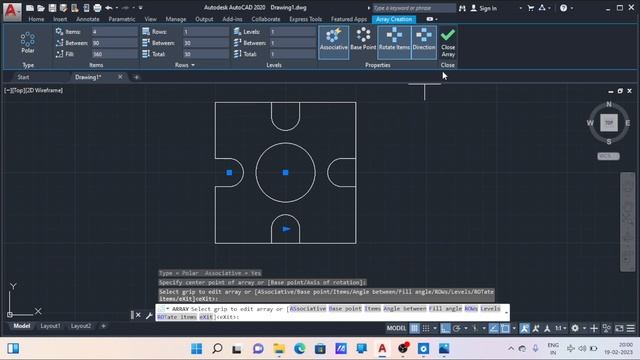Image resolution: width=640 pixels, height=360 pixels.
Task: Click the New drawing quick-access icon
Action: [30, 8]
